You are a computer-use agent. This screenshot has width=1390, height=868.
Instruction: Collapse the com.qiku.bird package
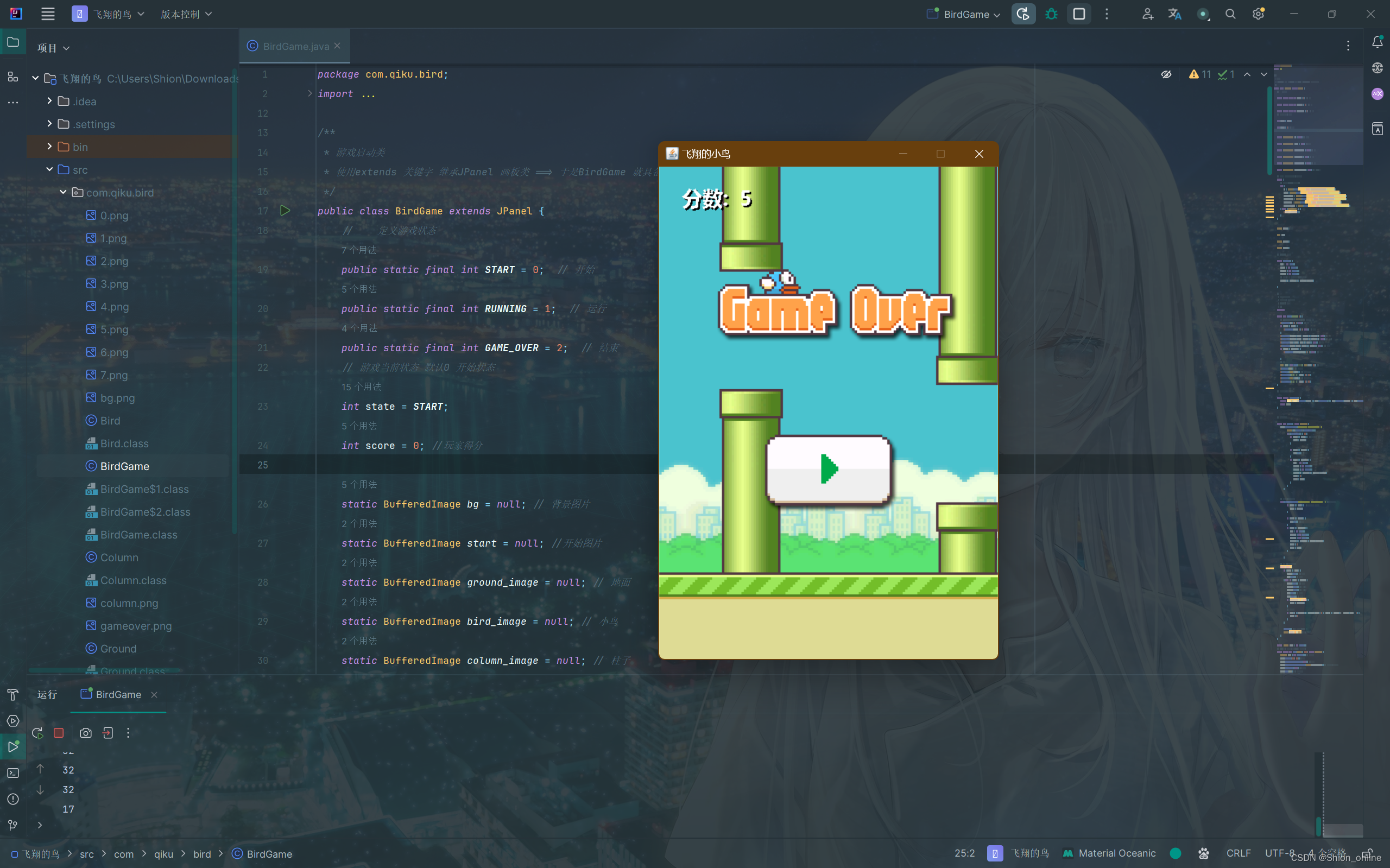point(63,192)
